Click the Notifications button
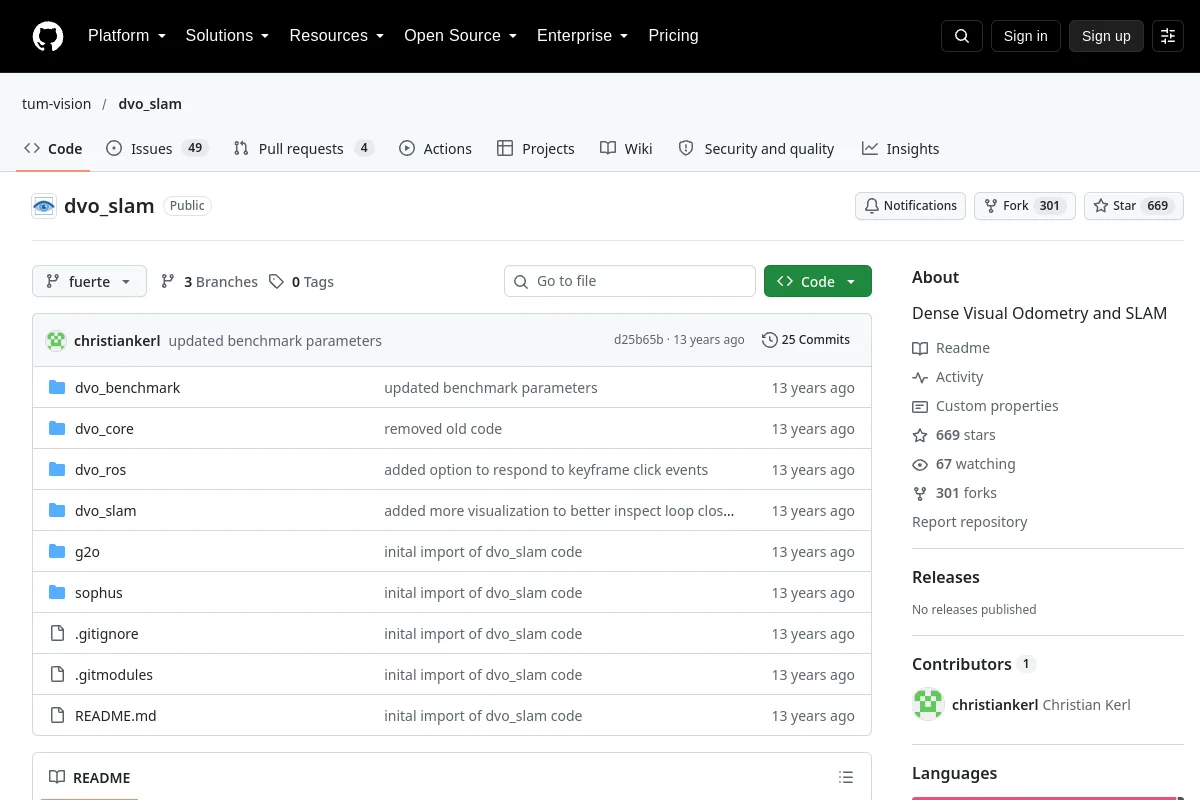 910,206
